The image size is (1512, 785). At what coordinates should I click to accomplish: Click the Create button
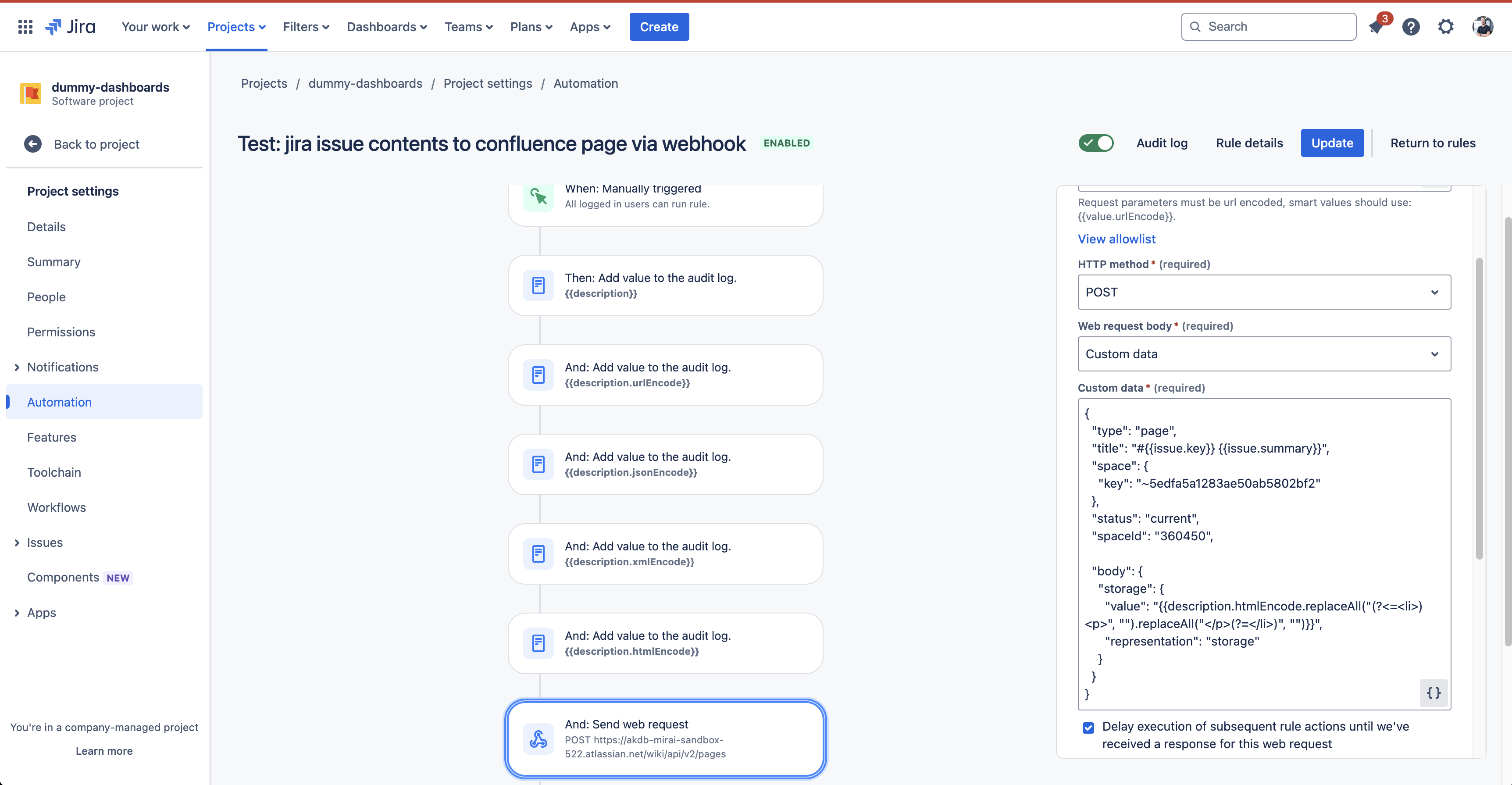[659, 27]
